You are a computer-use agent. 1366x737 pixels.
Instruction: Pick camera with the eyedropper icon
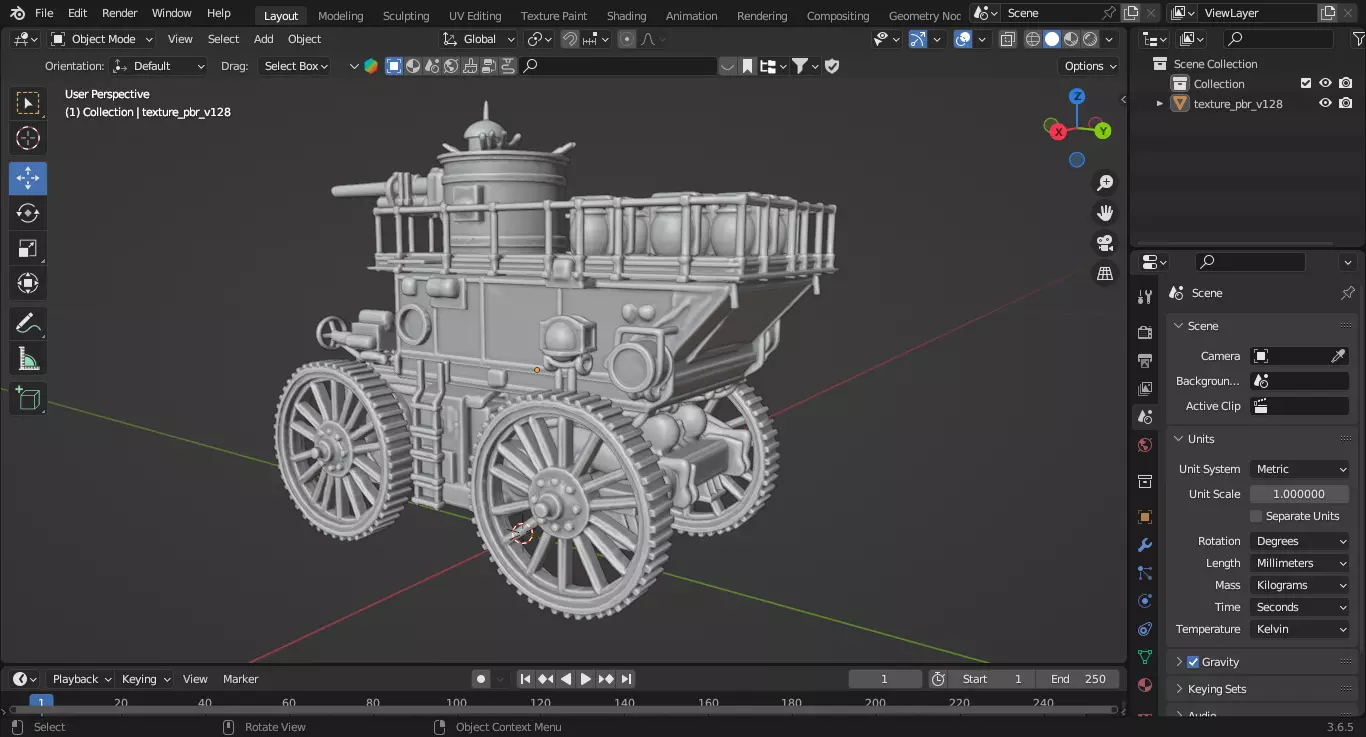(x=1338, y=356)
